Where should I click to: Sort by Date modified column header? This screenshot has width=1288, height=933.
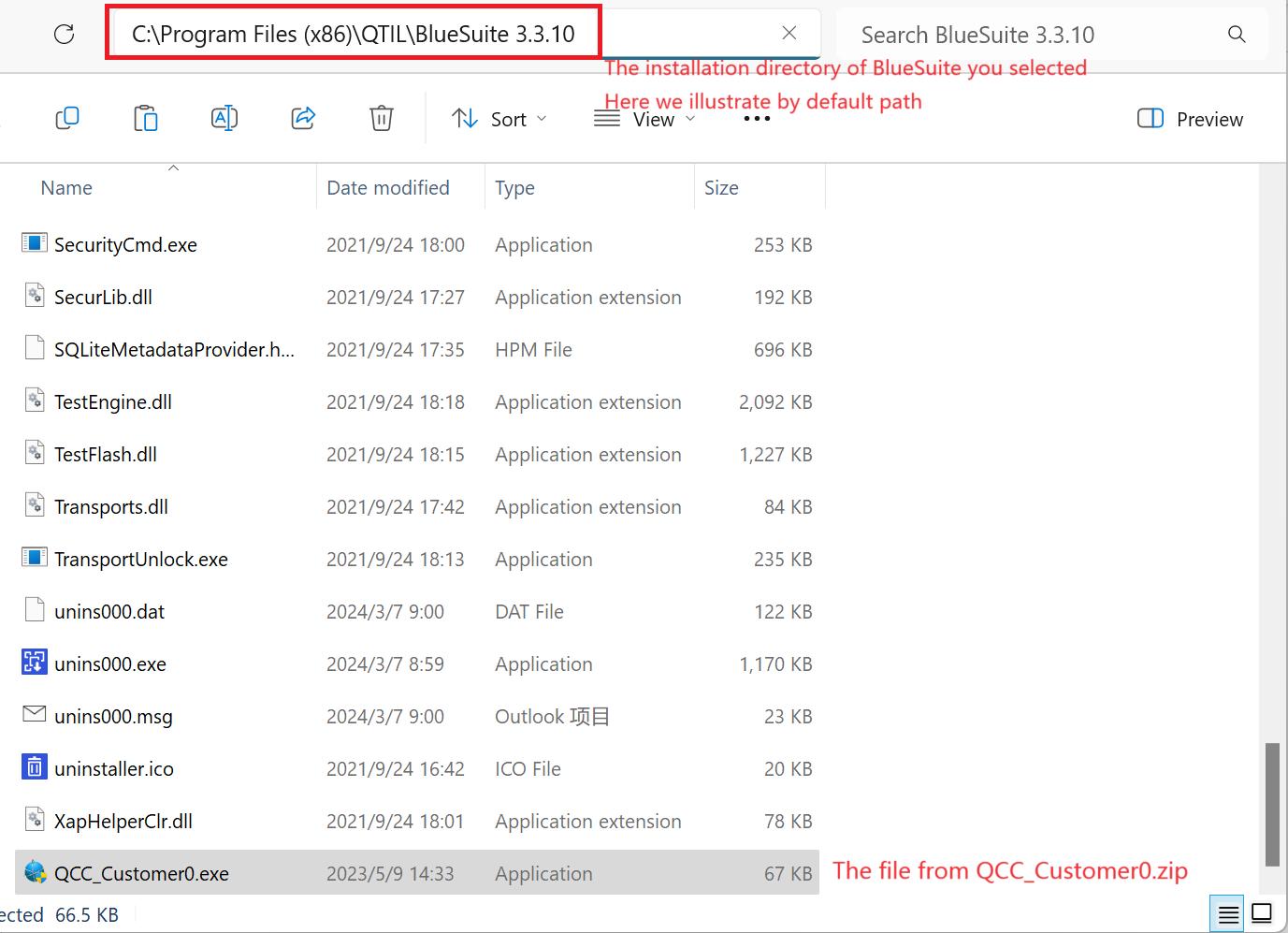point(388,188)
